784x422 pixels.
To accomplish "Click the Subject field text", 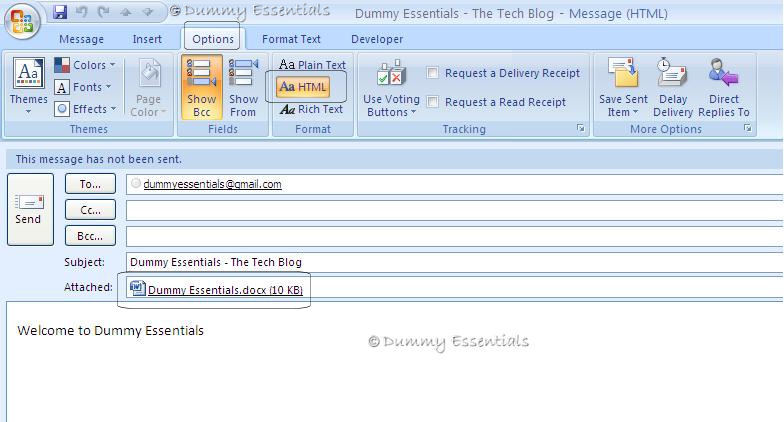I will click(216, 262).
